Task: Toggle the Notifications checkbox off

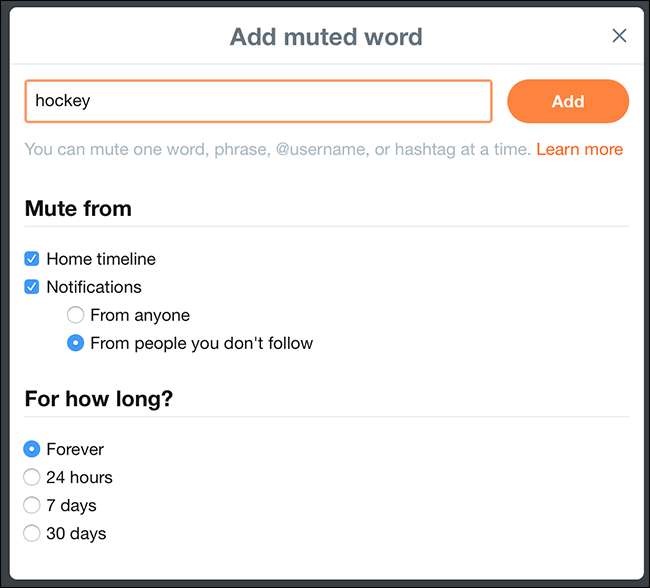Action: [32, 287]
